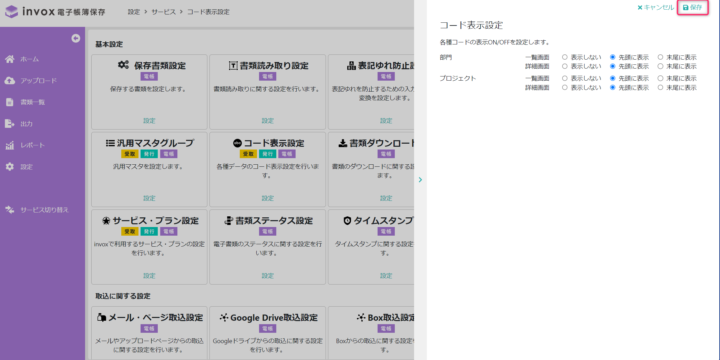Click the 出力 export icon
Image resolution: width=720 pixels, height=360 pixels.
tap(10, 124)
